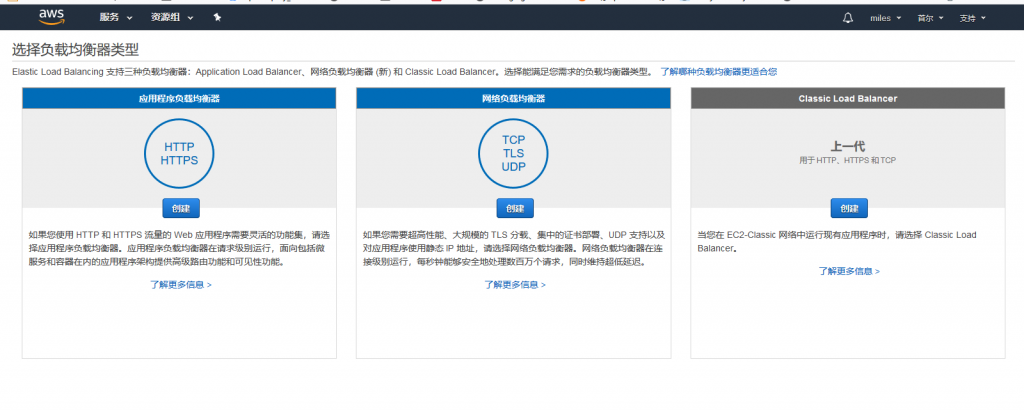The height and width of the screenshot is (410, 1024).
Task: Open the notifications bell icon
Action: point(848,18)
